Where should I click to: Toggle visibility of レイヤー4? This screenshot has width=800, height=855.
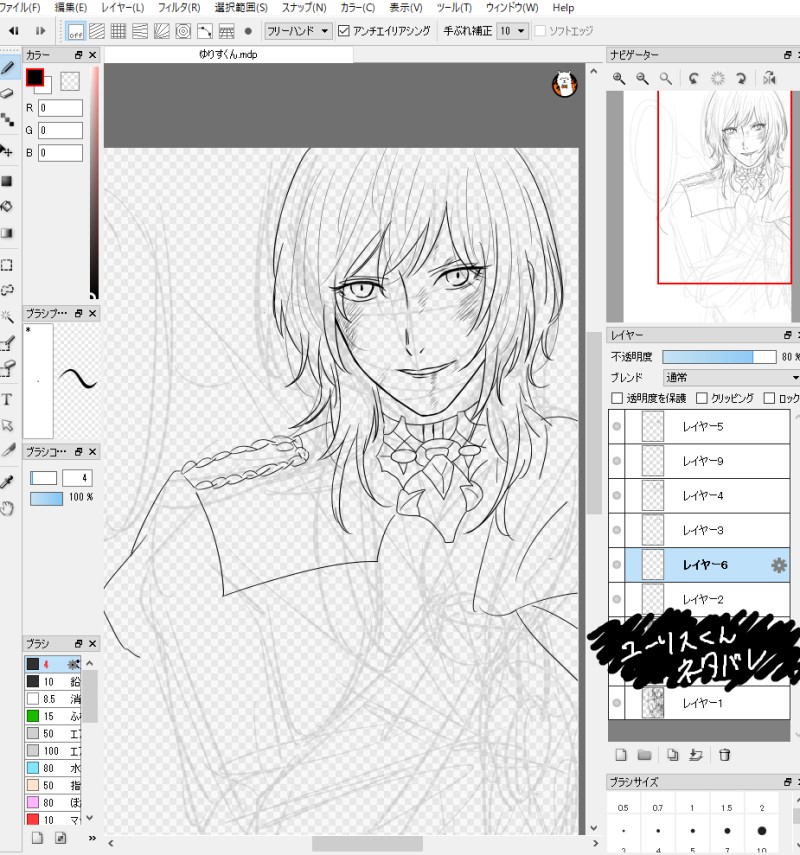[616, 495]
